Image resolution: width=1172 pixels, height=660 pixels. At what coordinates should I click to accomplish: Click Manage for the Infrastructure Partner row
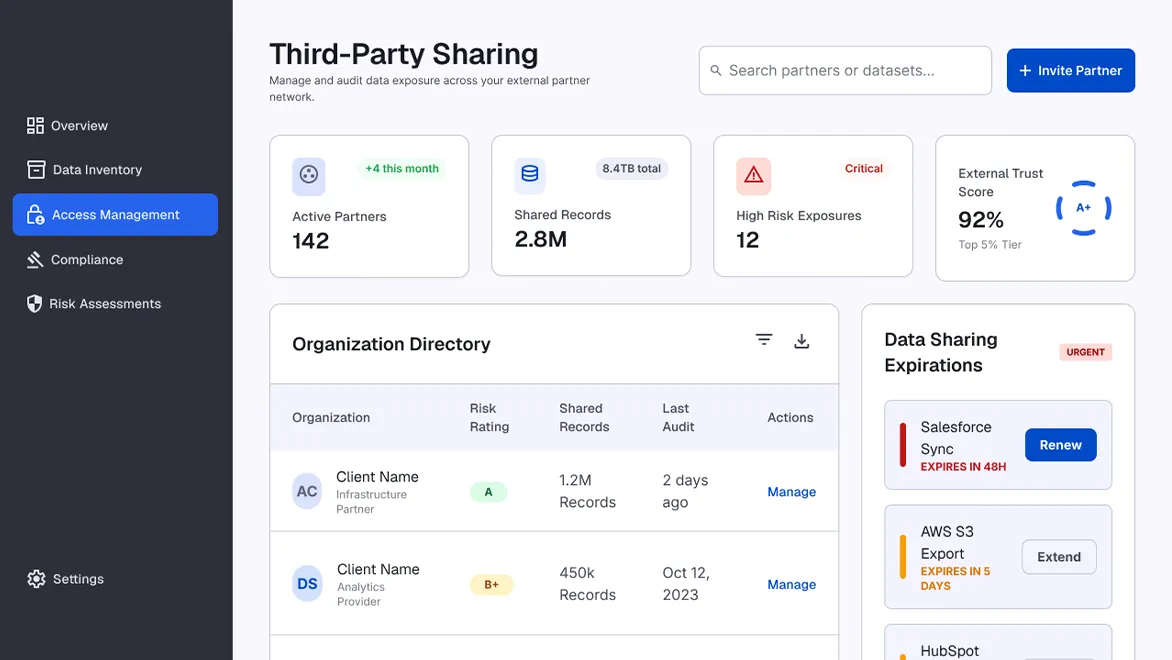pos(792,492)
